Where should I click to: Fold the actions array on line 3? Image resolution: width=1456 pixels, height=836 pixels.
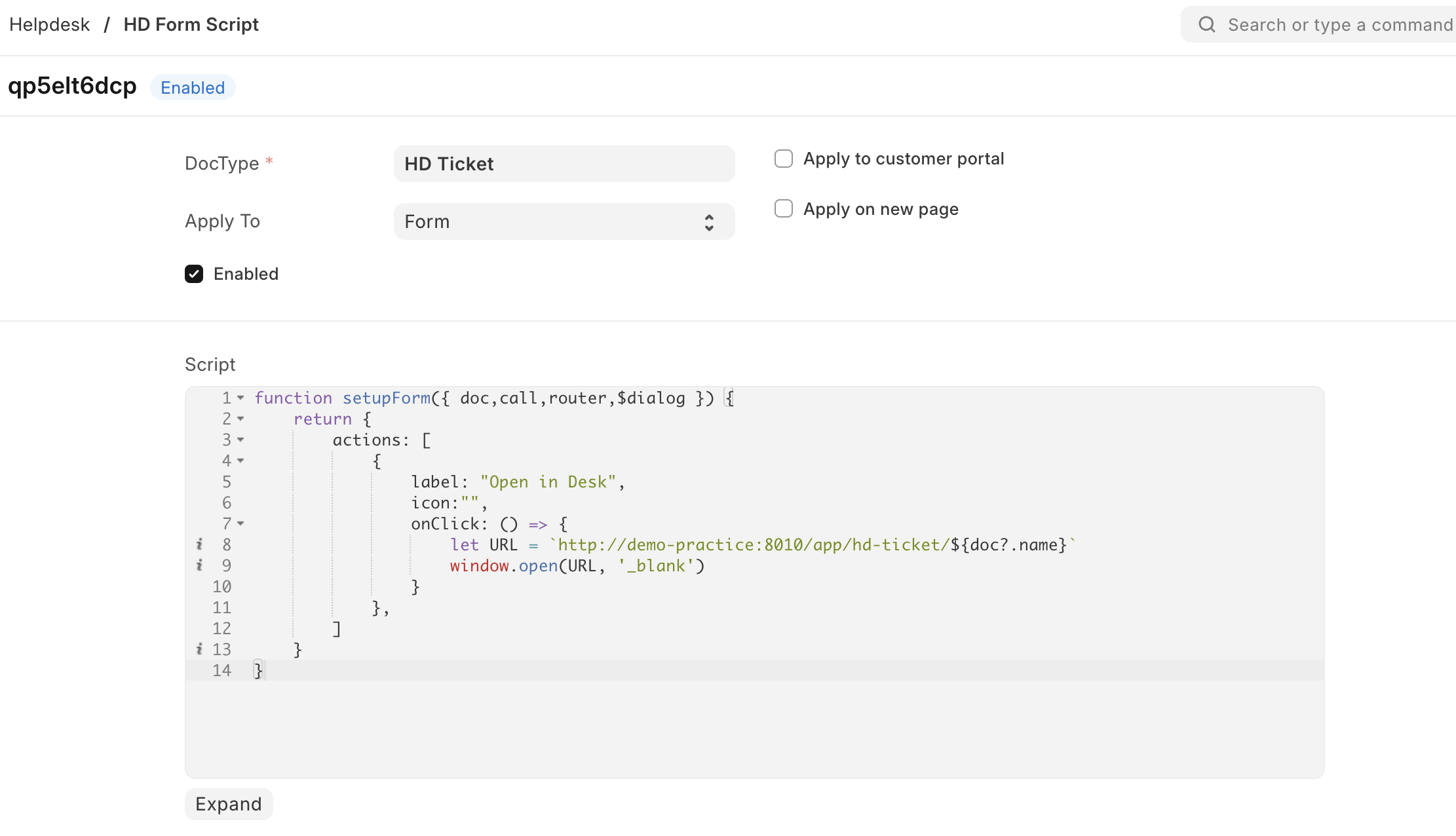(x=240, y=440)
